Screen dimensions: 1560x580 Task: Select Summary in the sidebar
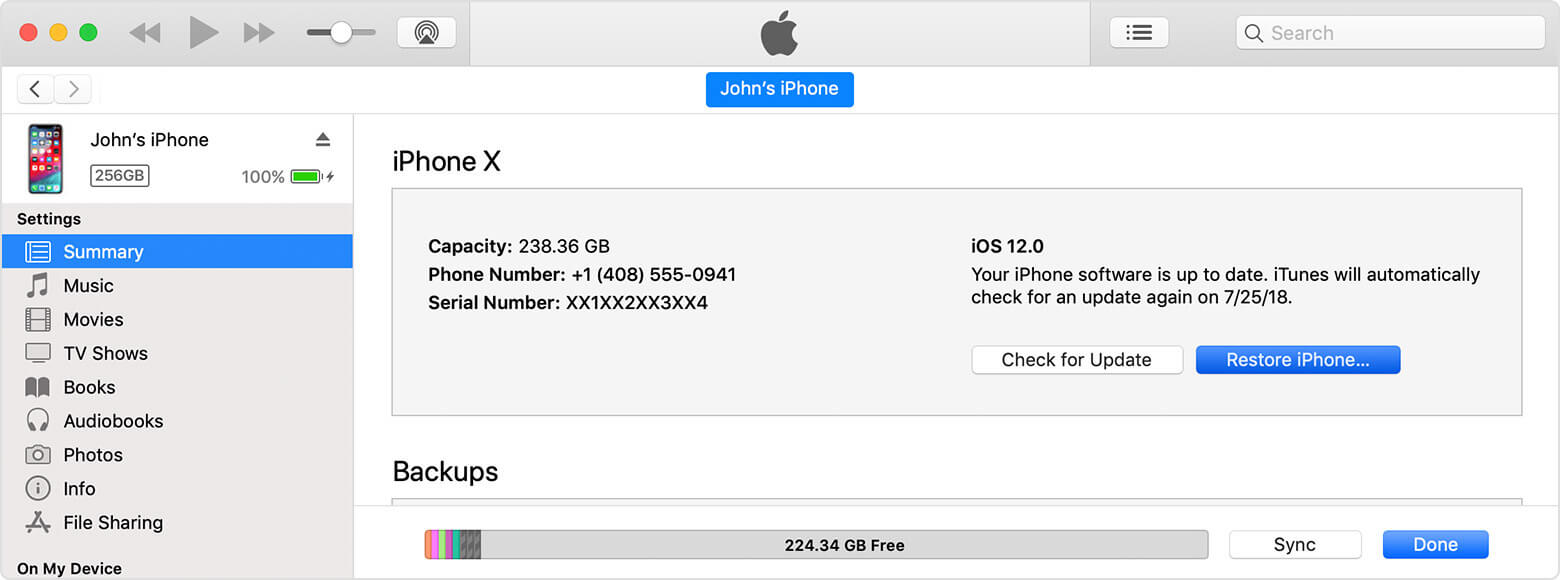point(103,252)
